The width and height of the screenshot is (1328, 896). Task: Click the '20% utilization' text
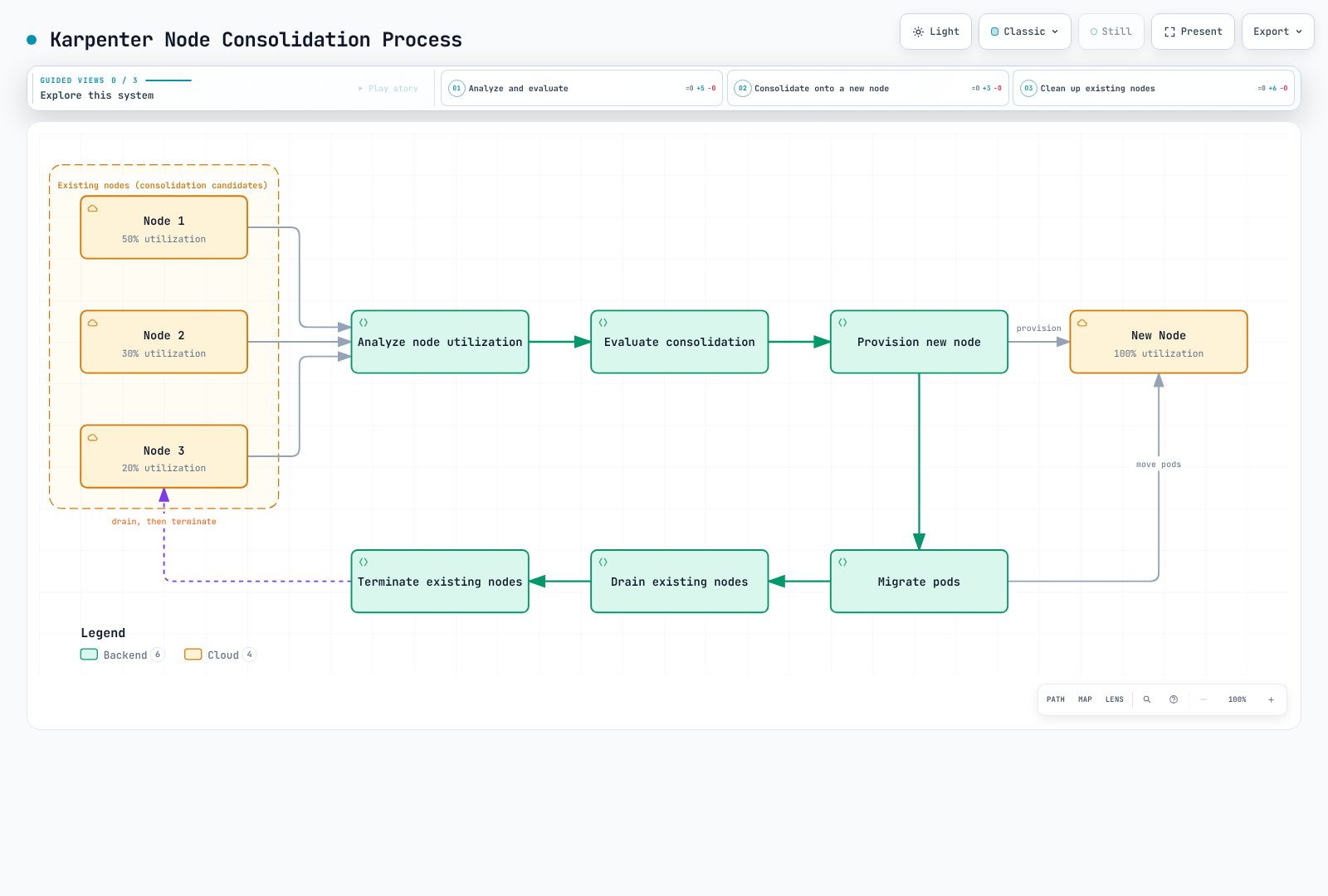tap(164, 468)
